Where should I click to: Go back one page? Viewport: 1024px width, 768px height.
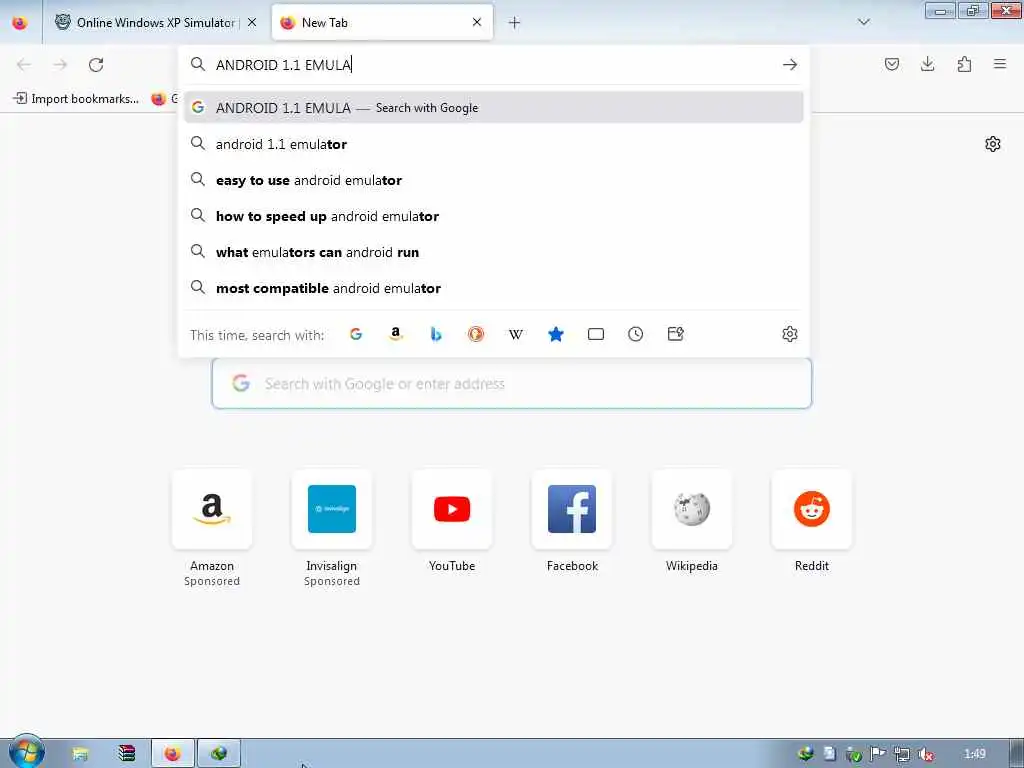[x=24, y=65]
